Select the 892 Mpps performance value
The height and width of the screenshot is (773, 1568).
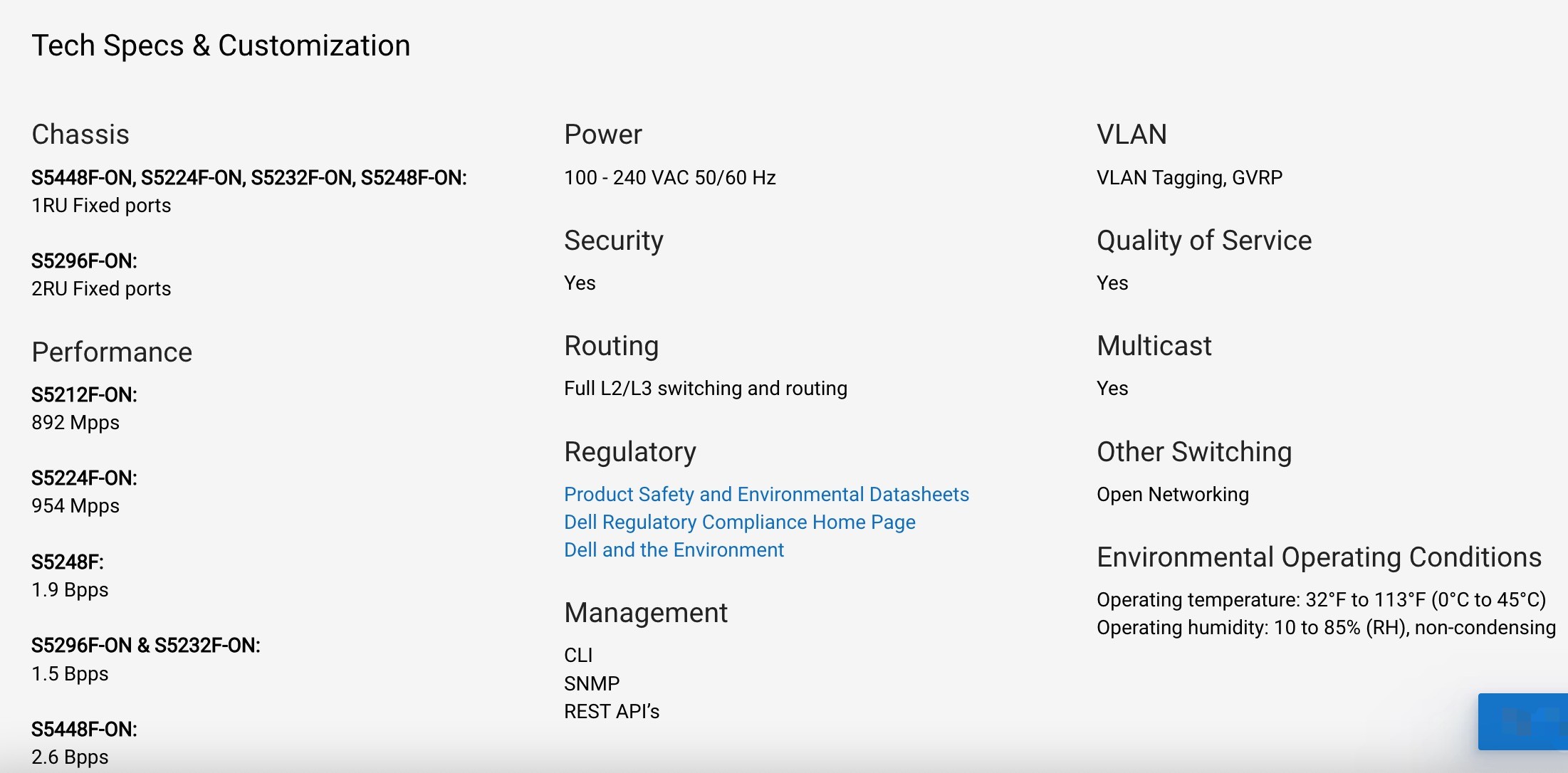(x=75, y=422)
